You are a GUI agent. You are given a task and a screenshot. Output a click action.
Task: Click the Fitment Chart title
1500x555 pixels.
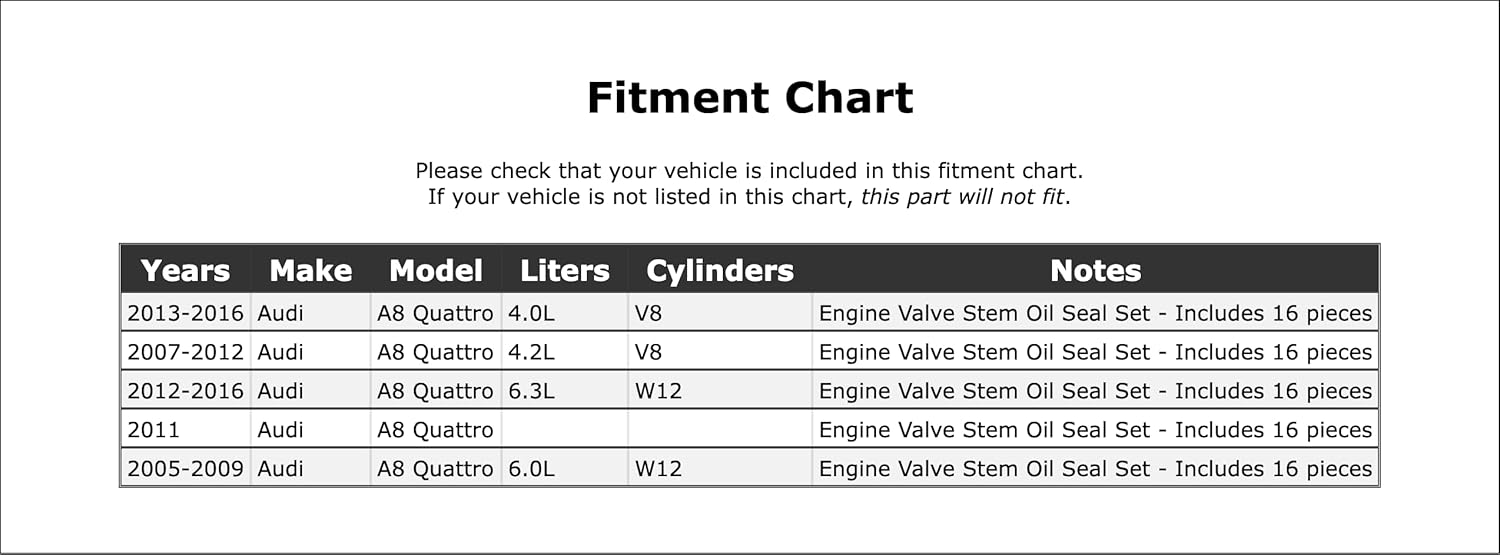click(x=749, y=98)
